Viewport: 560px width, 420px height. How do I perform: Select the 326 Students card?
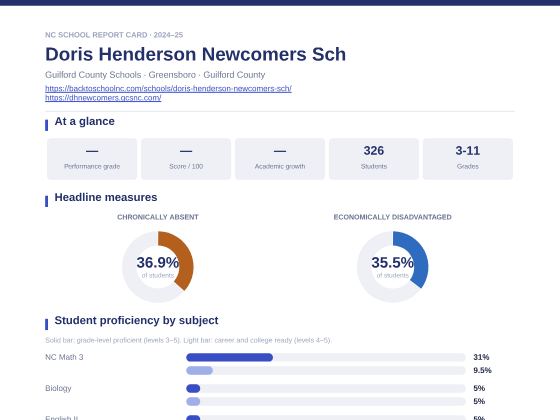[x=374, y=159]
